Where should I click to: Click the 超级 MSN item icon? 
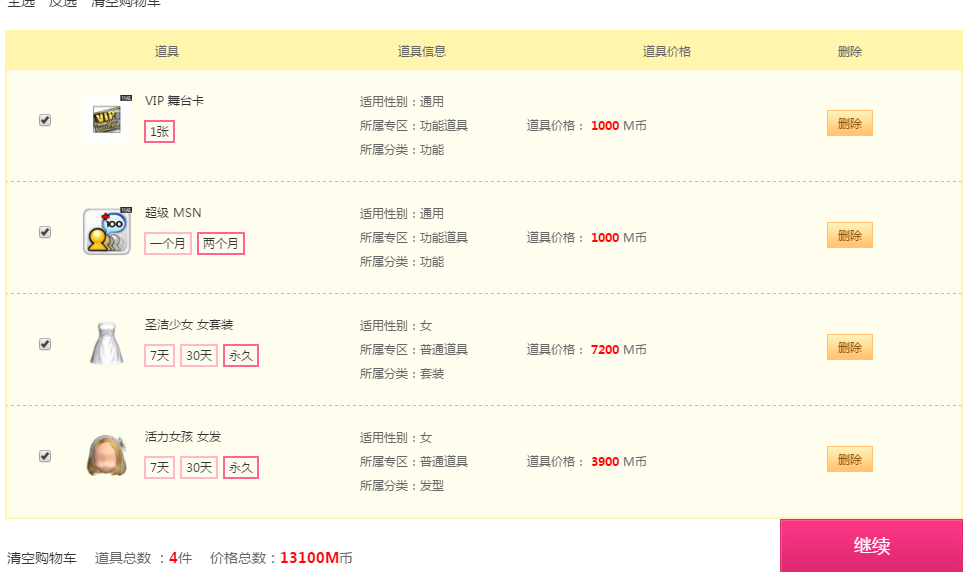pyautogui.click(x=108, y=231)
